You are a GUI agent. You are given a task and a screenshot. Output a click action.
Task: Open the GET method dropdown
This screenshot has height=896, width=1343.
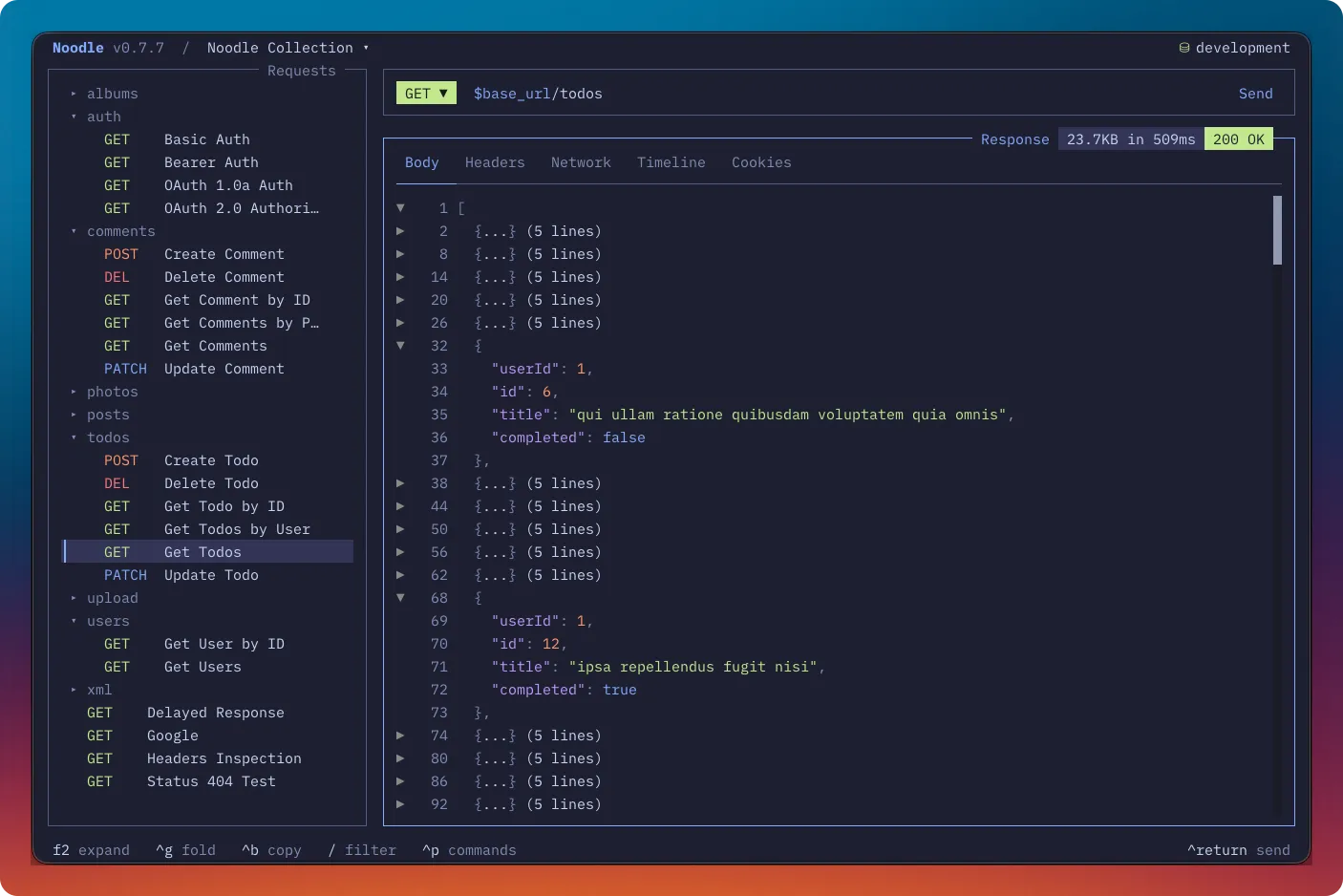pos(426,94)
